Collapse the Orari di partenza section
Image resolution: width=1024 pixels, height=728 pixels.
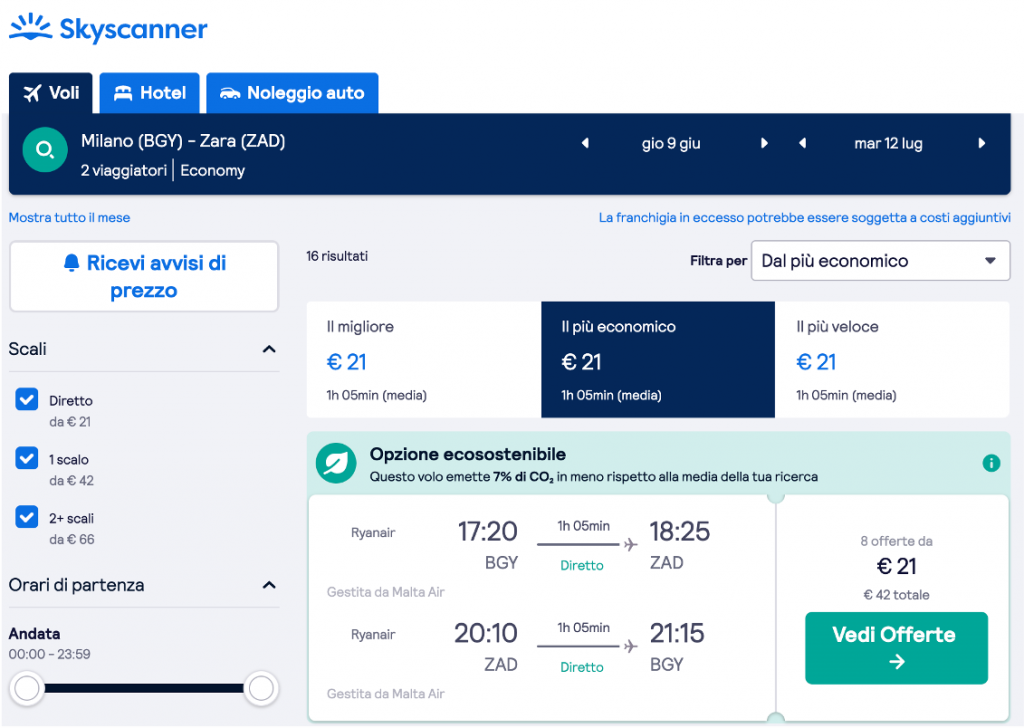click(268, 585)
